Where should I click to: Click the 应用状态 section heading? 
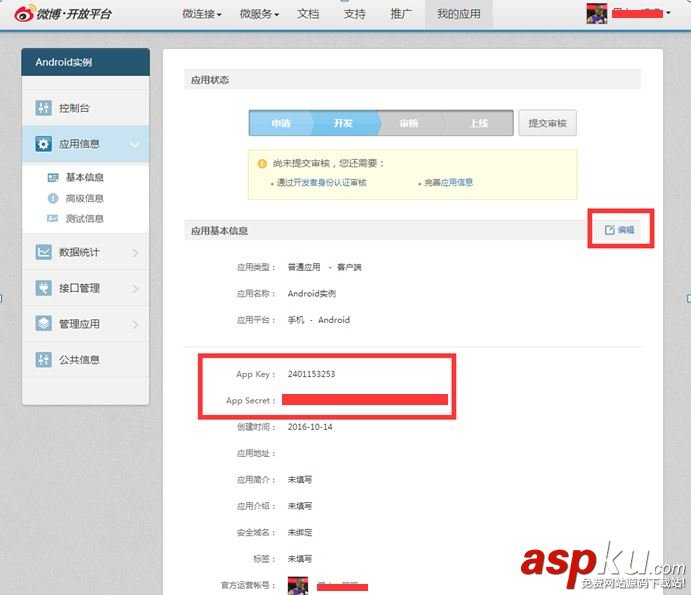[210, 80]
